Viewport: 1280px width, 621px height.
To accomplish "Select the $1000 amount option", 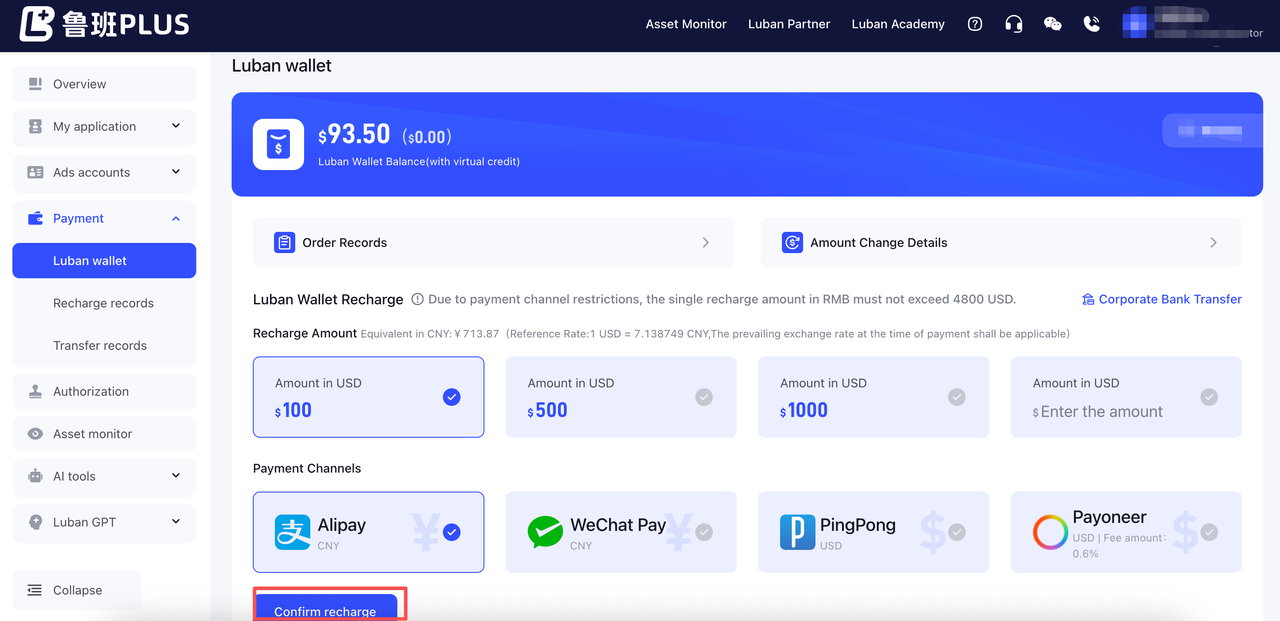I will click(x=874, y=397).
